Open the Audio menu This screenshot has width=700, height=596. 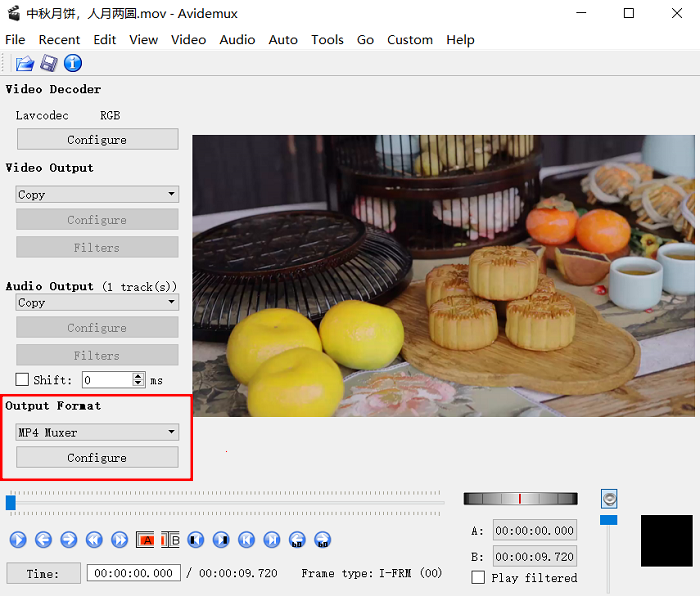coord(237,40)
